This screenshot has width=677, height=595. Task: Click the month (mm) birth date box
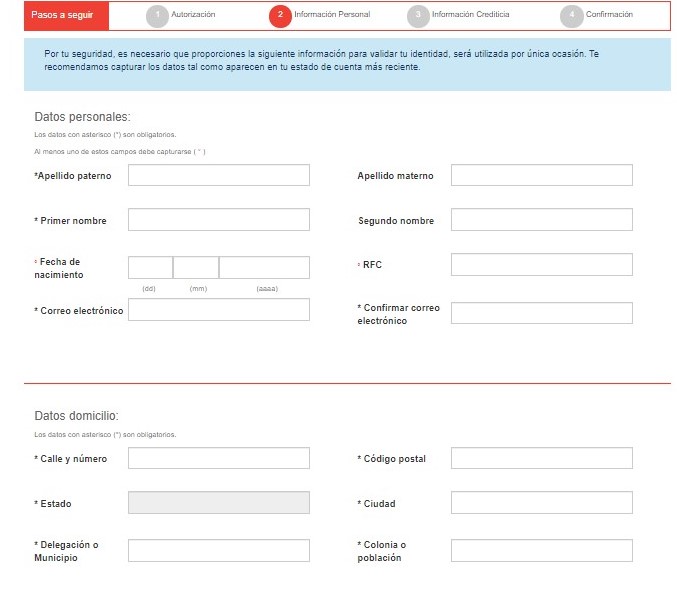(x=196, y=267)
